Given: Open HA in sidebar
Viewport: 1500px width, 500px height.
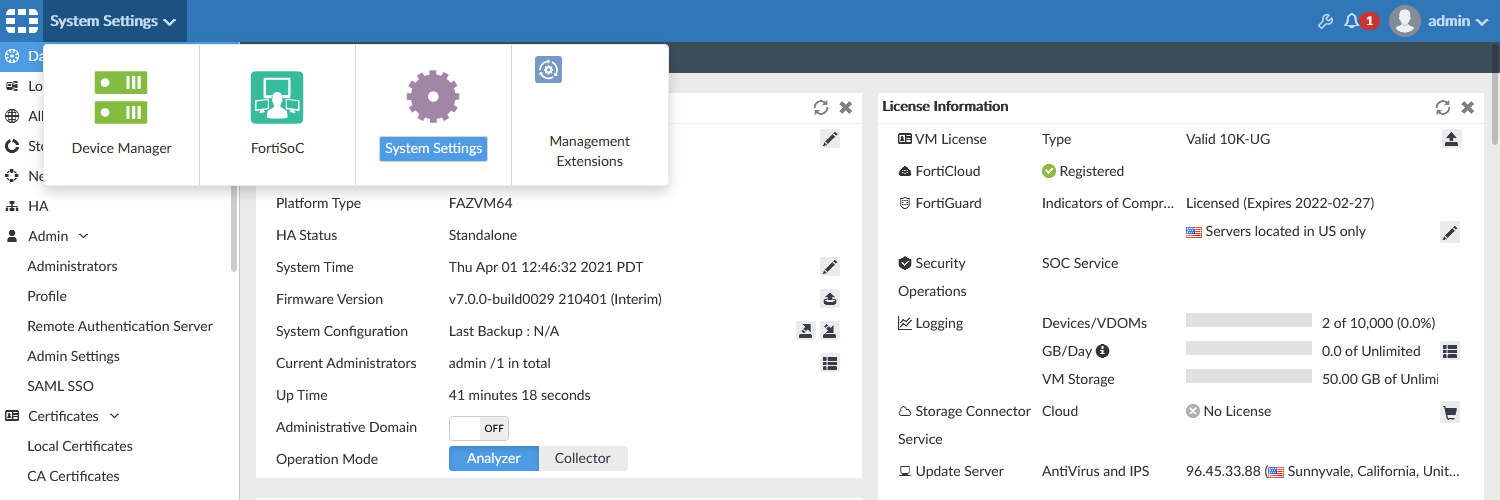Looking at the screenshot, I should [x=38, y=206].
